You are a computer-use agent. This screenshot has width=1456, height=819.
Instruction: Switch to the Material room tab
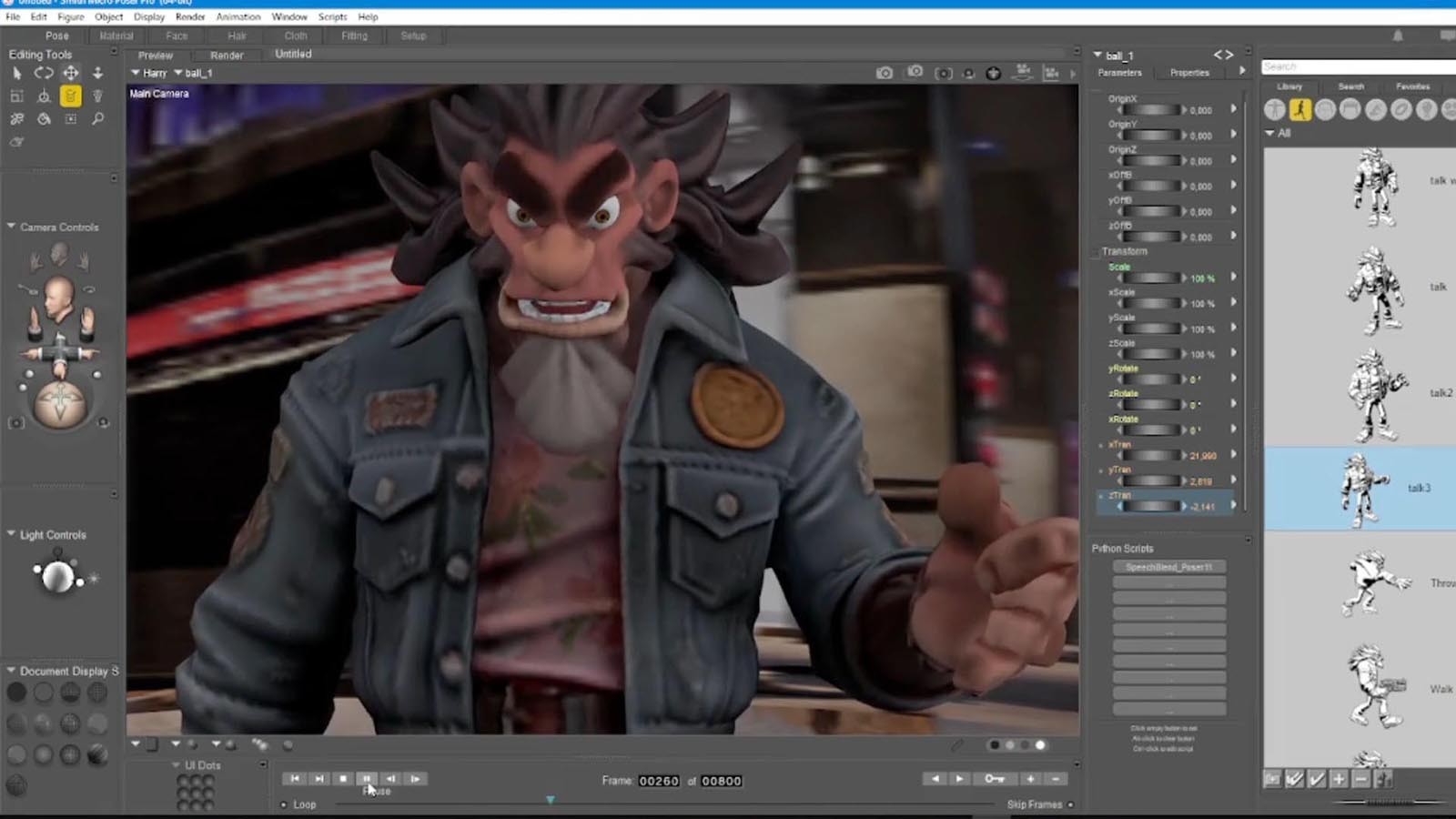click(x=116, y=35)
